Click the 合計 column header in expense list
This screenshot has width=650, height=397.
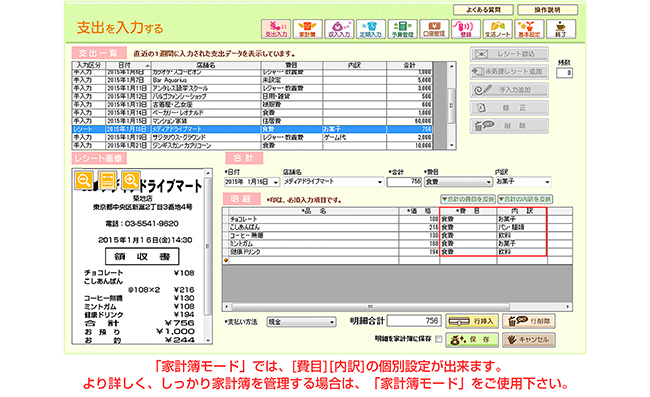[410, 65]
